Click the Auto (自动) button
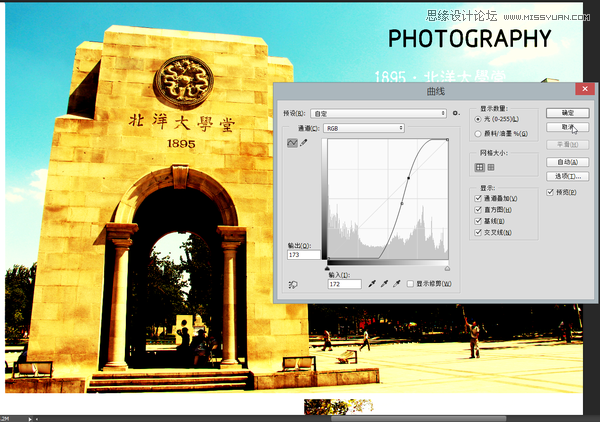Screen dimensions: 600x422 pos(567,162)
